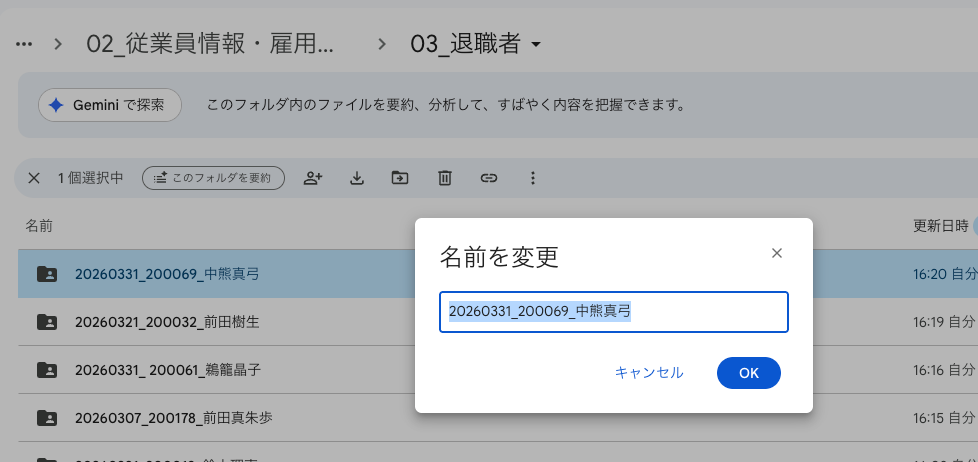
Task: Click shared folder icon of 前田樹生 row
Action: click(47, 322)
